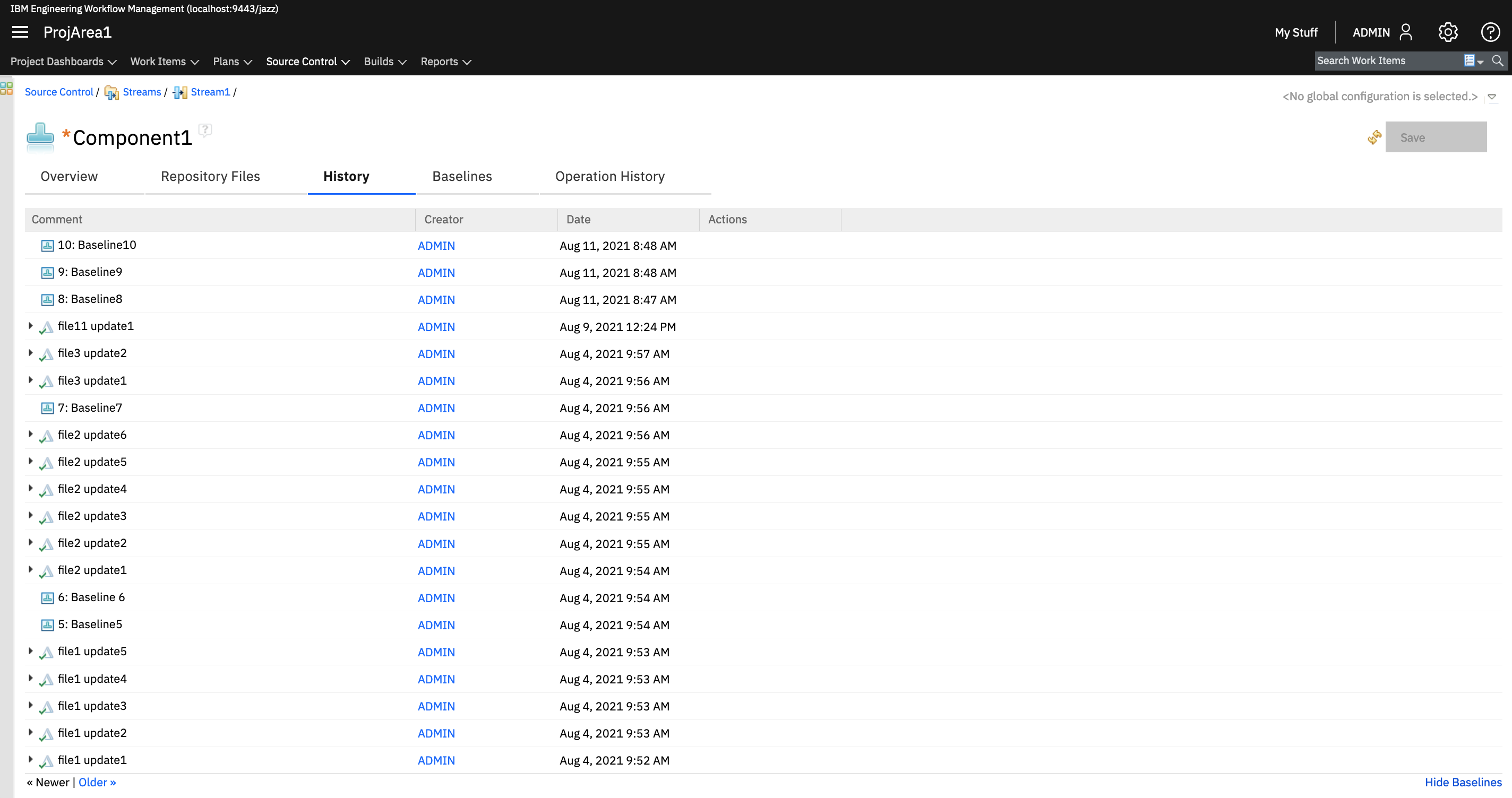Click the help icon next to Component1 title
This screenshot has width=1512, height=798.
pos(205,129)
